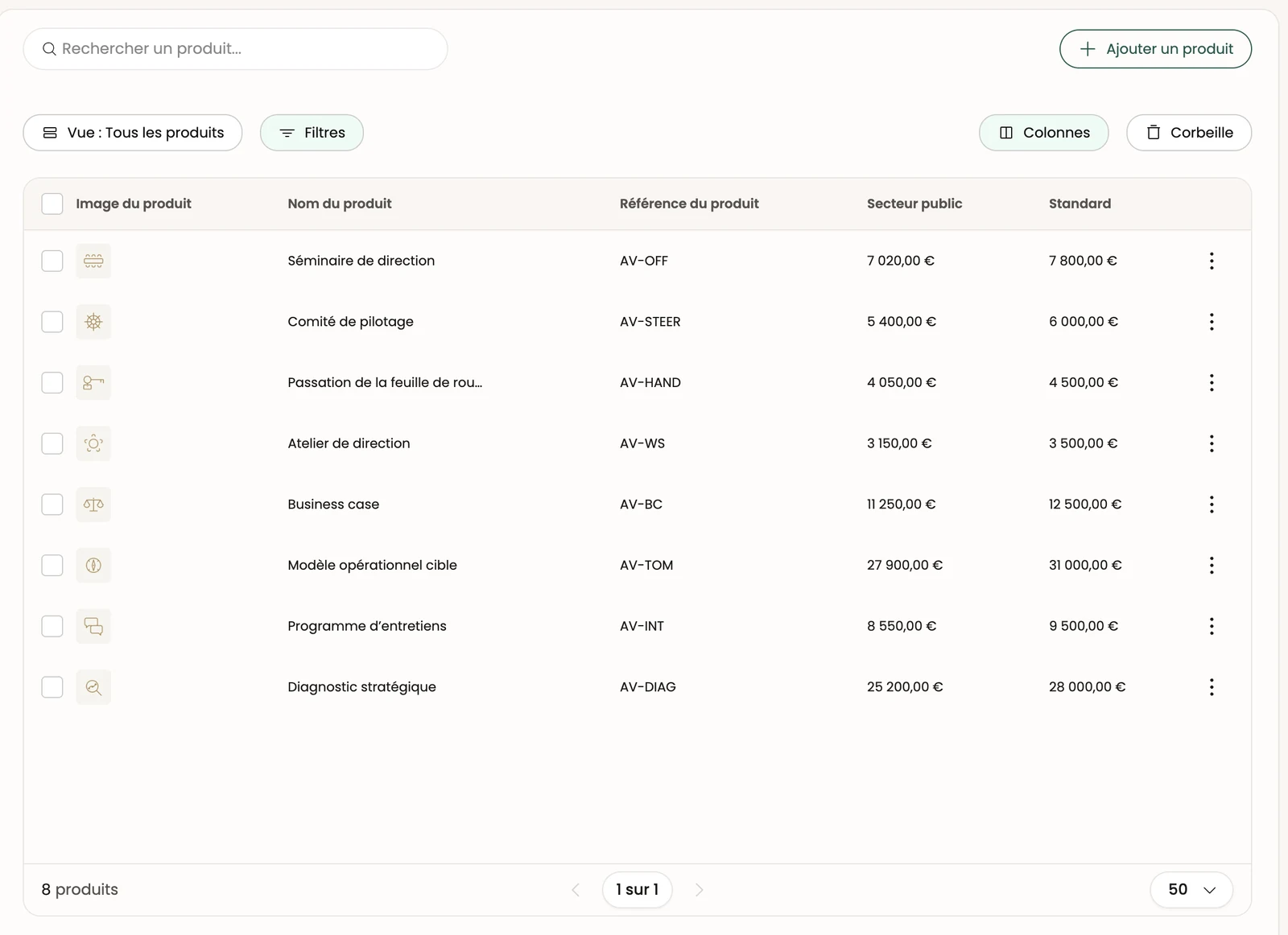Click the Atelier de direction product icon

pos(93,443)
